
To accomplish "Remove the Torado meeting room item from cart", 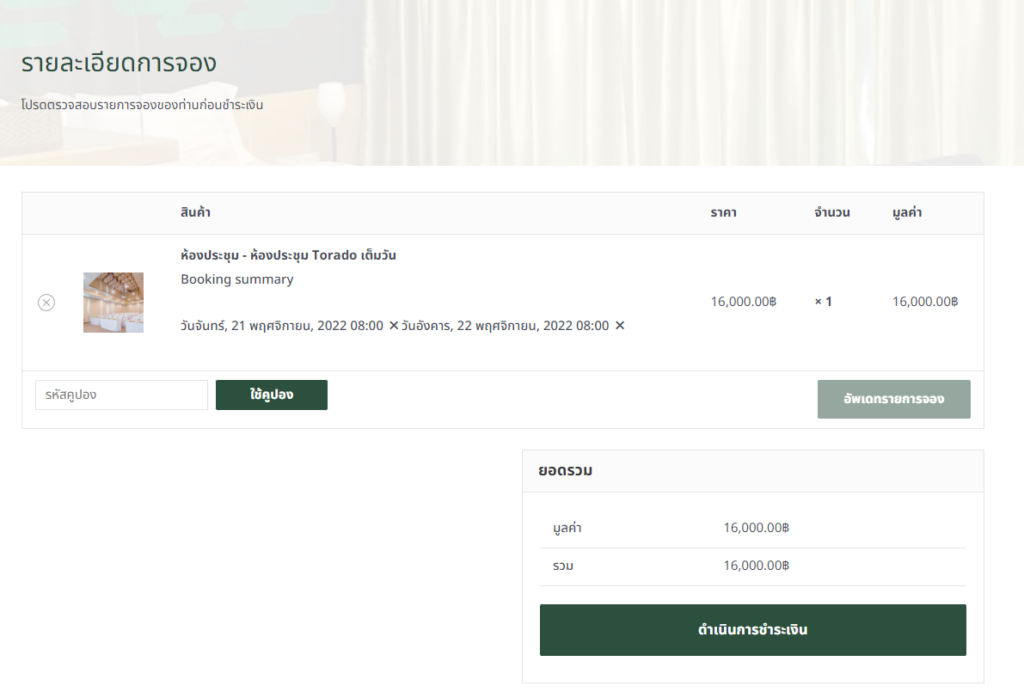I will (x=46, y=302).
